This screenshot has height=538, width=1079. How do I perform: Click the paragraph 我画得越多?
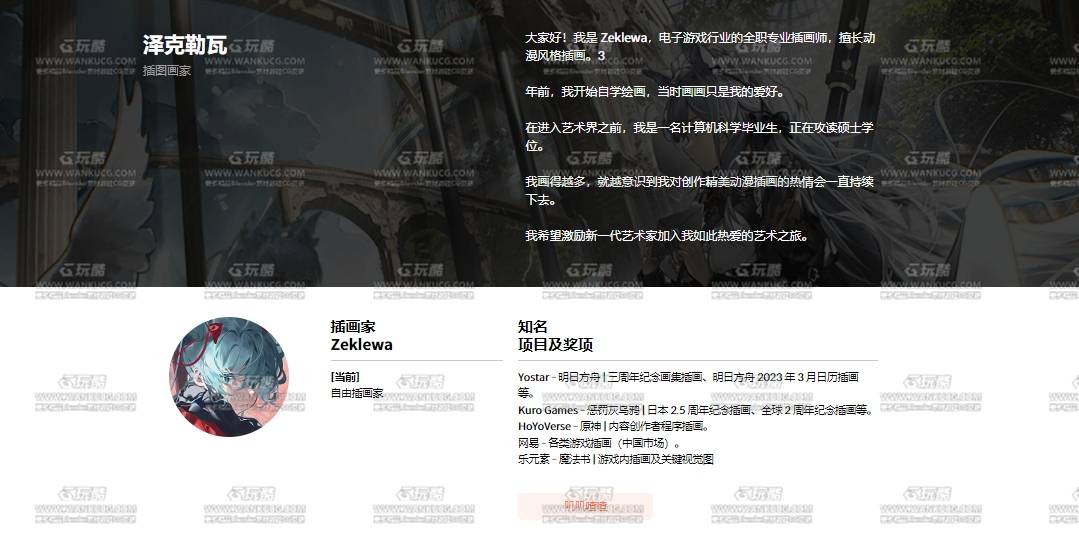pyautogui.click(x=699, y=191)
